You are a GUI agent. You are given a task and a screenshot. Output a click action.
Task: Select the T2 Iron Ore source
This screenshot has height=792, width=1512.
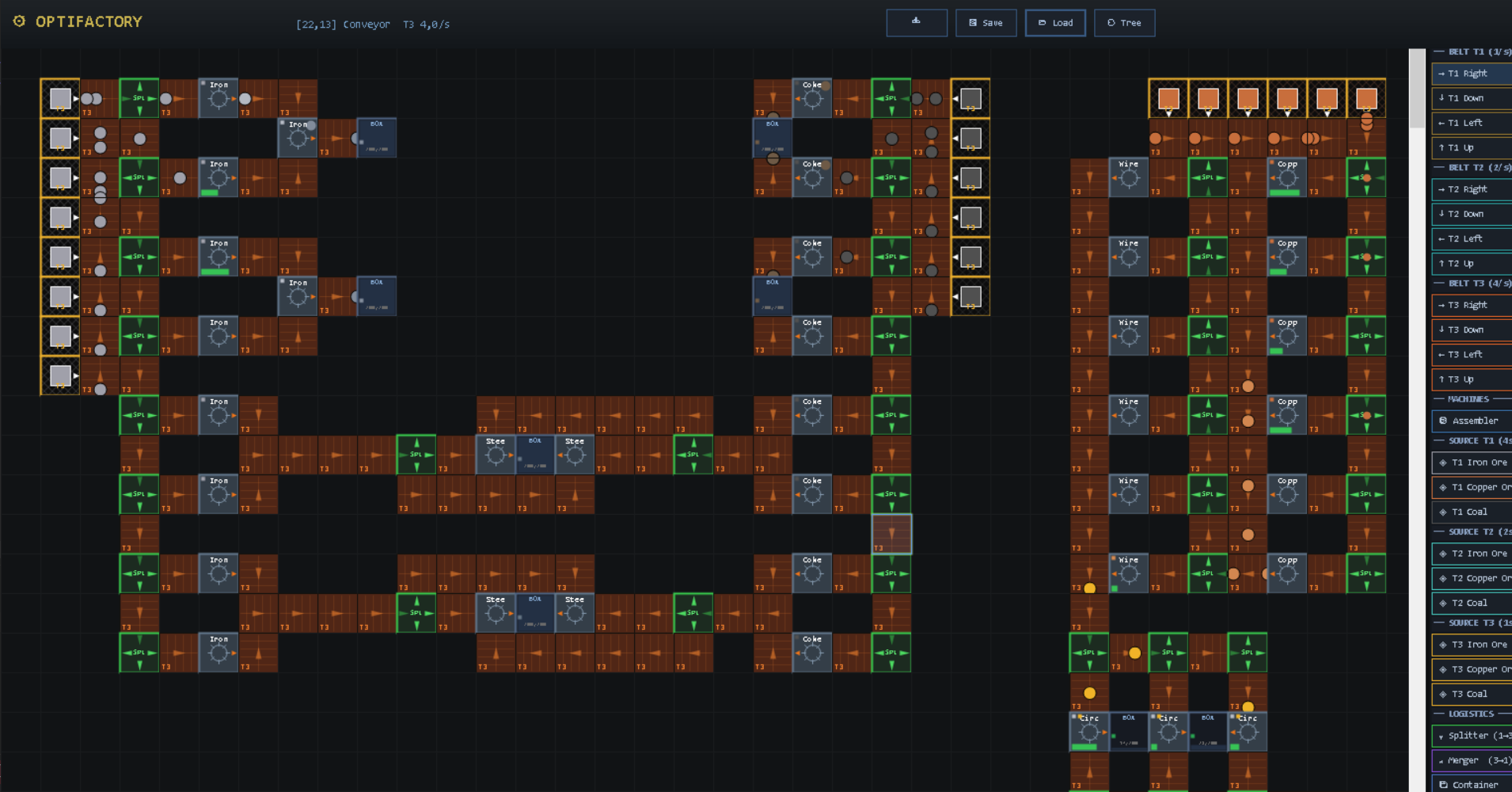coord(1472,554)
